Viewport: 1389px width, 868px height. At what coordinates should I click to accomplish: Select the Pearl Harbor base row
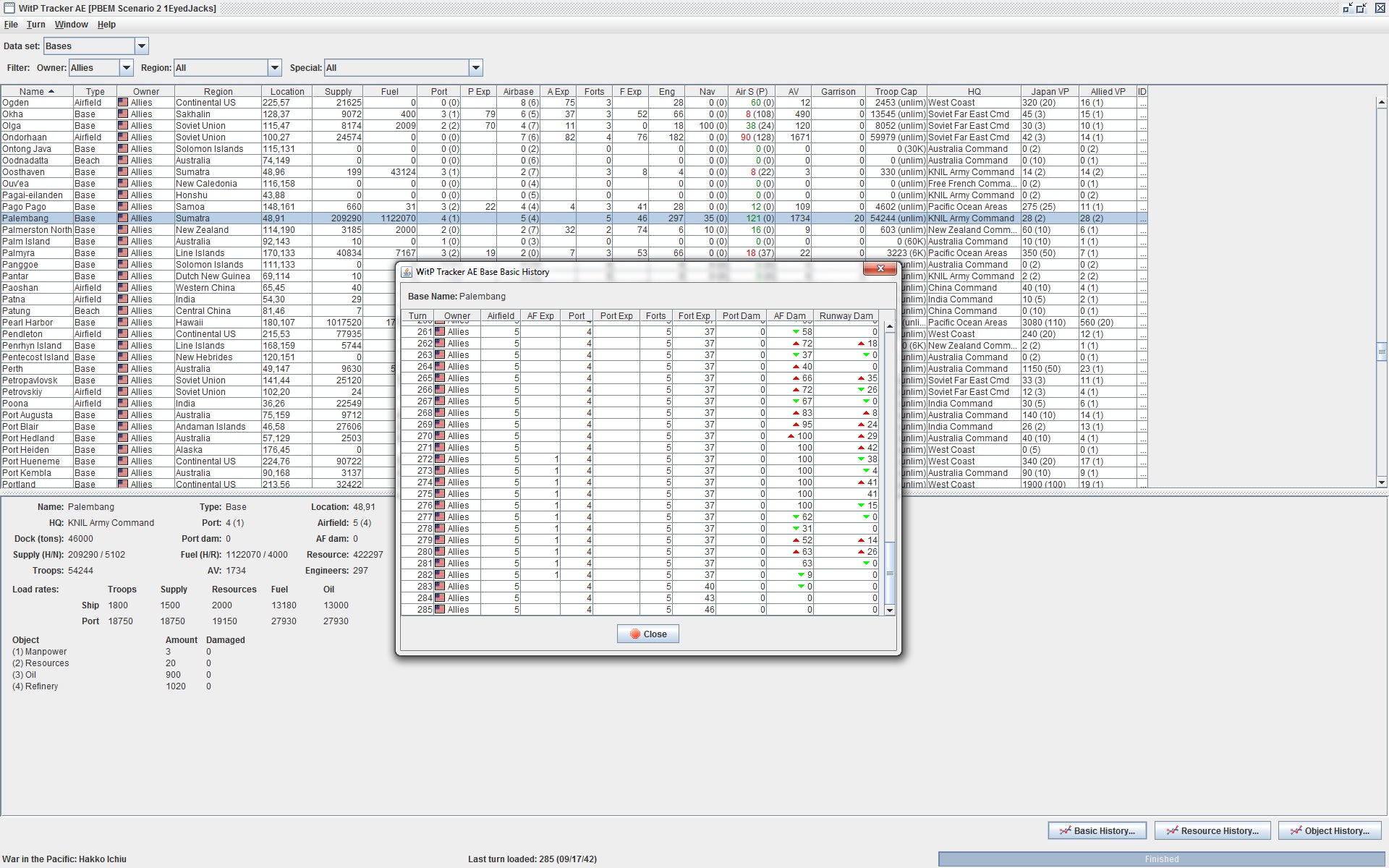pyautogui.click(x=29, y=323)
